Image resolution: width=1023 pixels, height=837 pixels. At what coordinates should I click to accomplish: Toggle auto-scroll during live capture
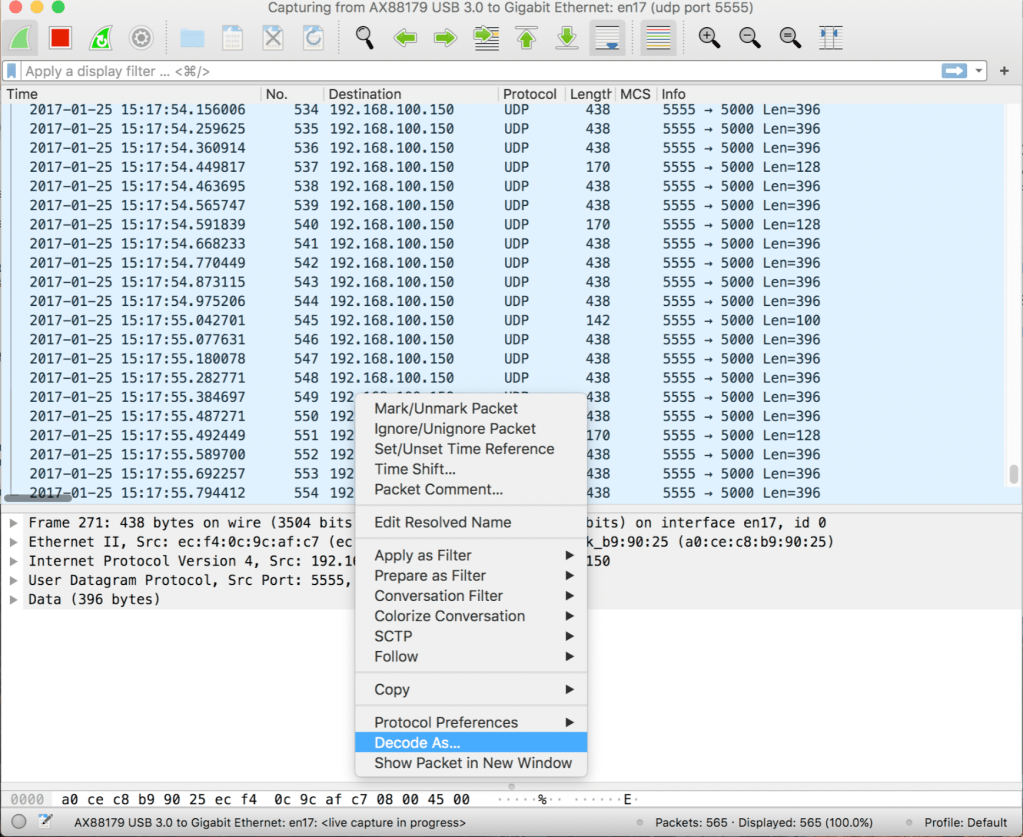click(607, 38)
